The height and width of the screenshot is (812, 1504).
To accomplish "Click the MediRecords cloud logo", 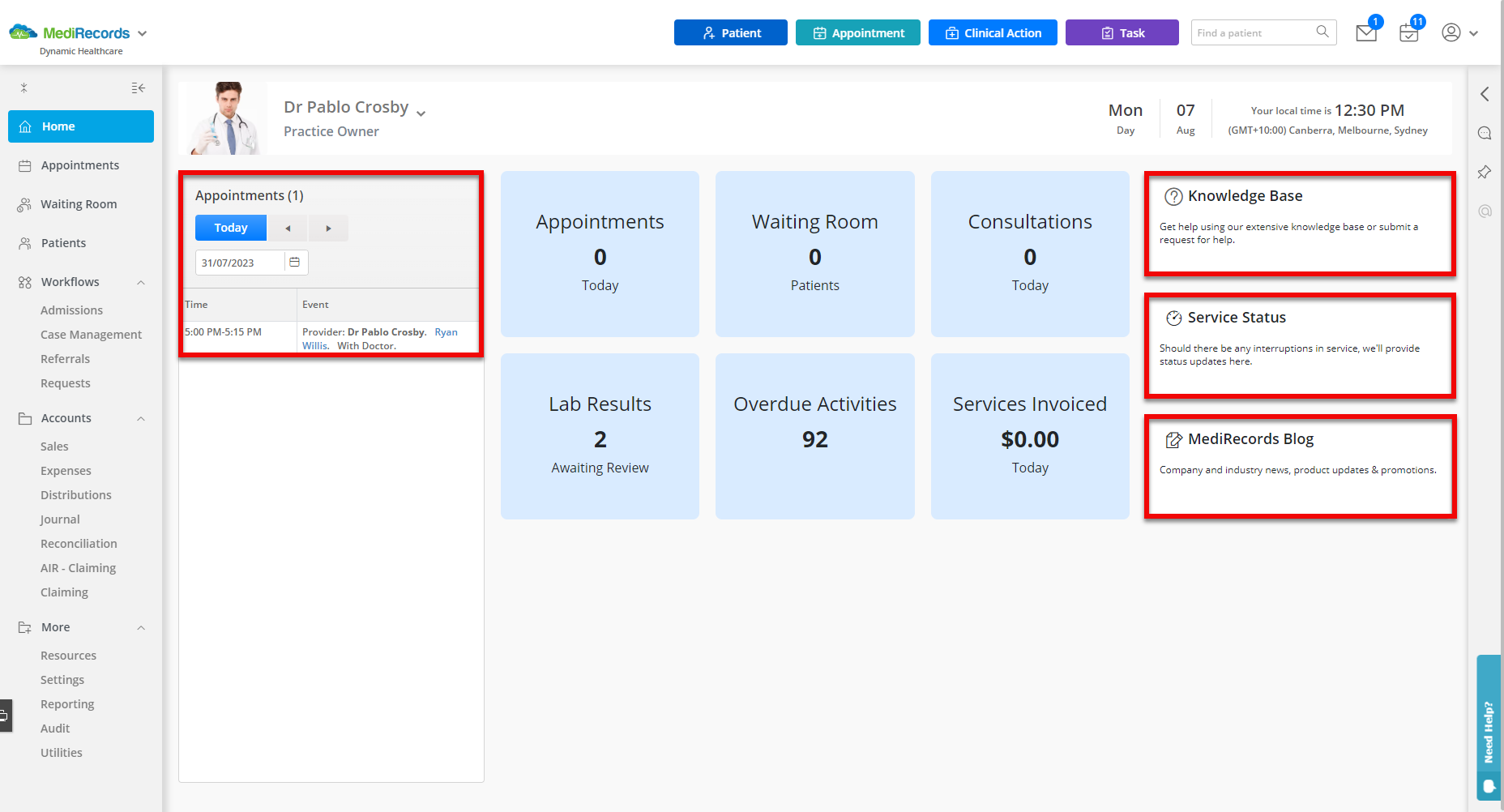I will (23, 32).
